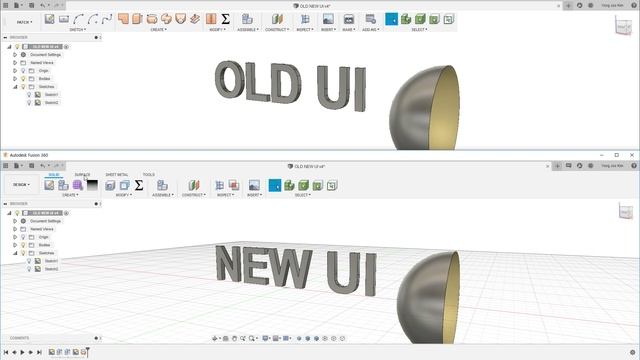Click Save button in bottom window
640x360 pixels.
pyautogui.click(x=31, y=166)
